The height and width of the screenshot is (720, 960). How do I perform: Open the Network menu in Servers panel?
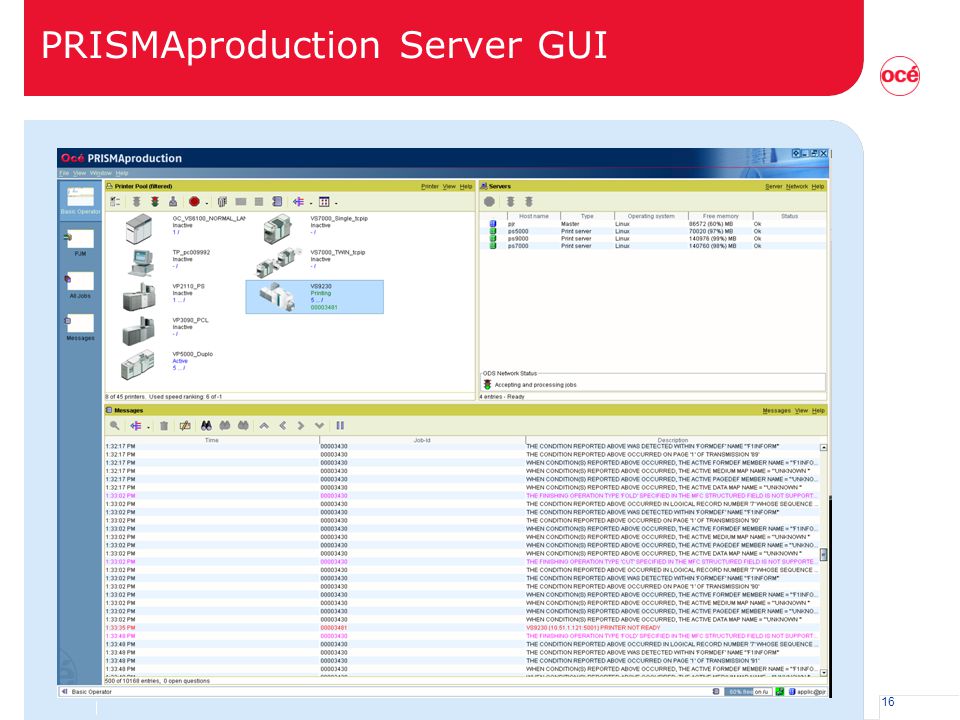tap(797, 186)
